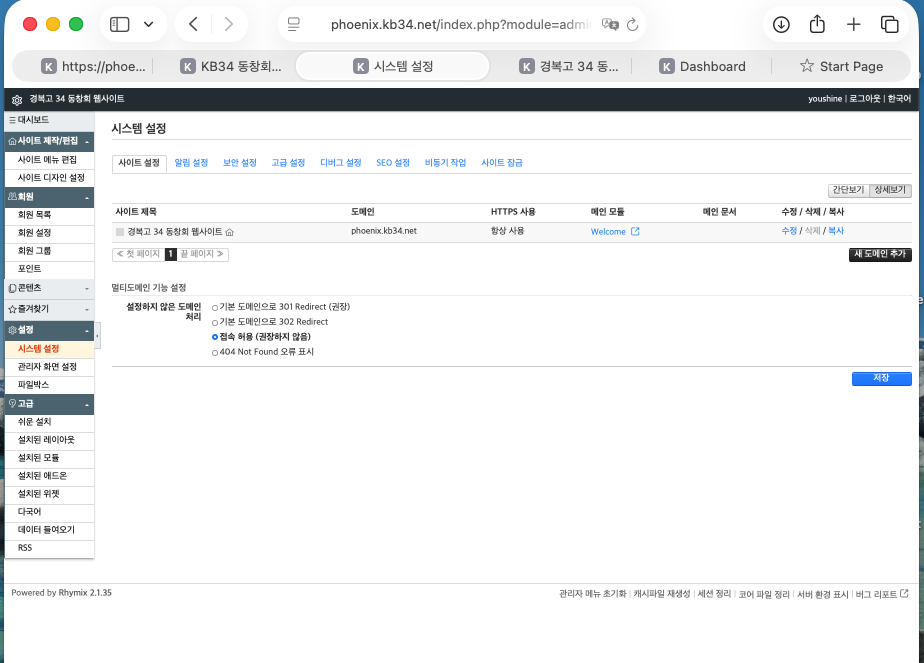Open sidebar options dropdown arrow
This screenshot has height=663, width=924.
[148, 24]
